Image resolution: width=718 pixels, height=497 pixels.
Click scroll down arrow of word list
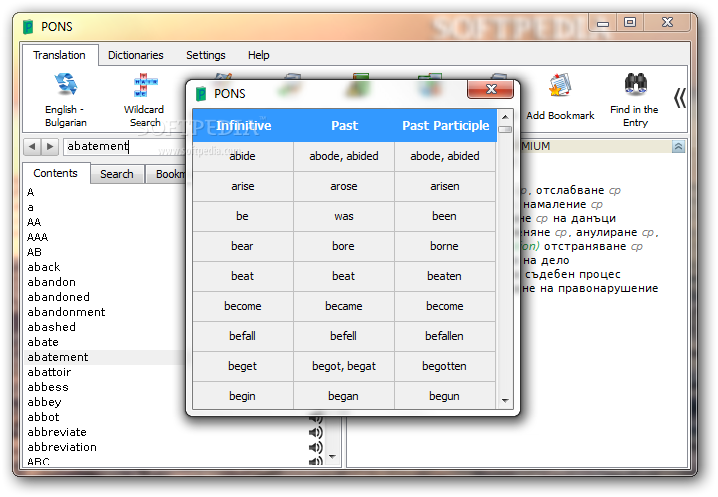coord(332,457)
